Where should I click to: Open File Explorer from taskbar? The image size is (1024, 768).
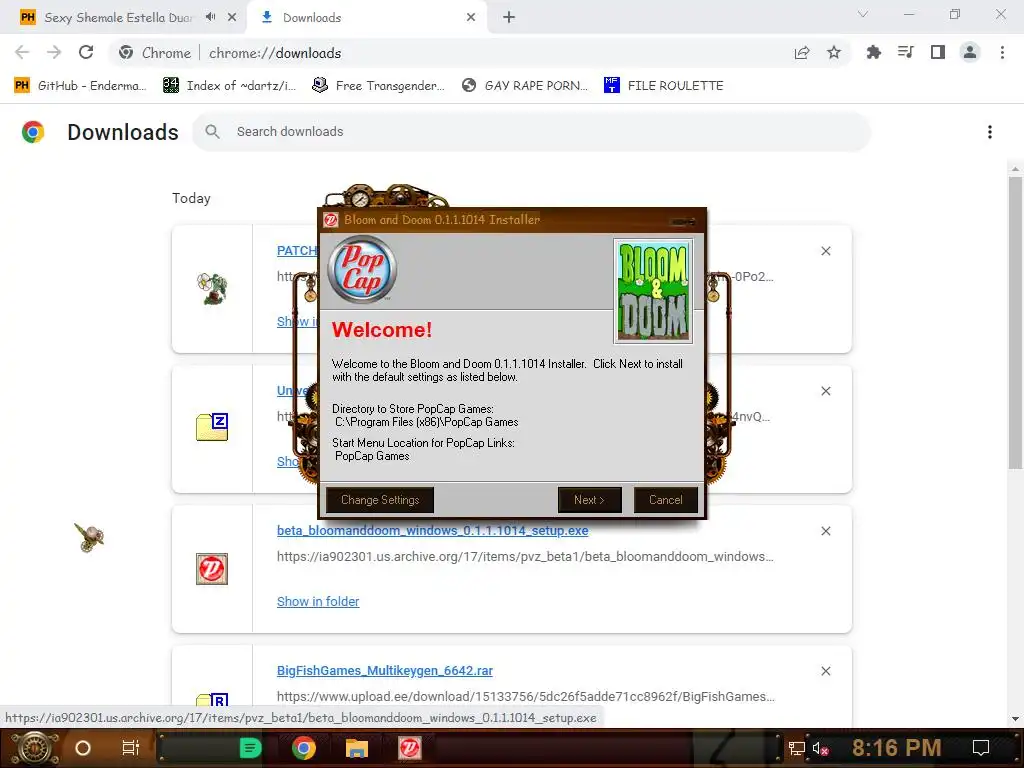(x=357, y=748)
